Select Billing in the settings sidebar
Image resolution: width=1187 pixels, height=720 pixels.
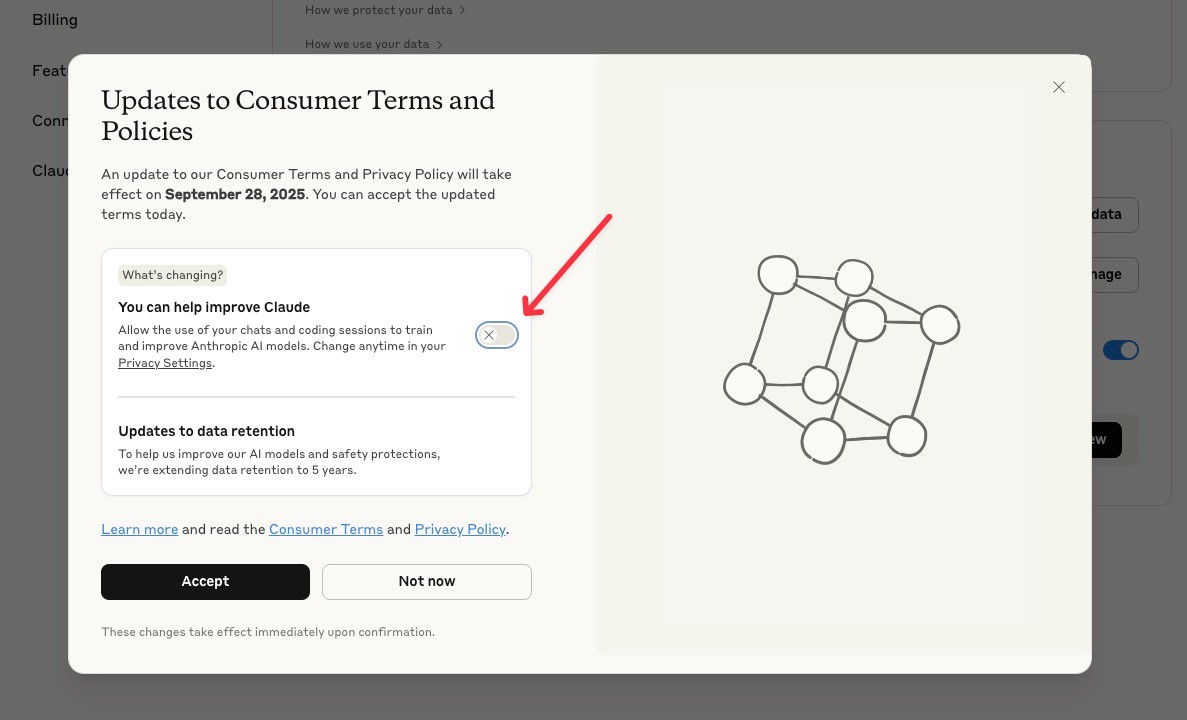(54, 19)
